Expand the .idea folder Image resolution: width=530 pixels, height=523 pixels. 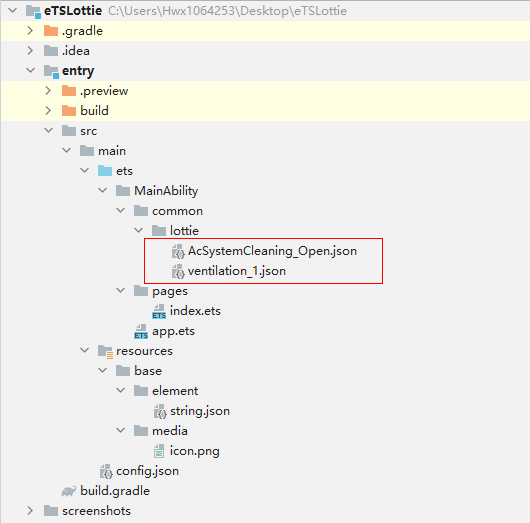coord(30,51)
